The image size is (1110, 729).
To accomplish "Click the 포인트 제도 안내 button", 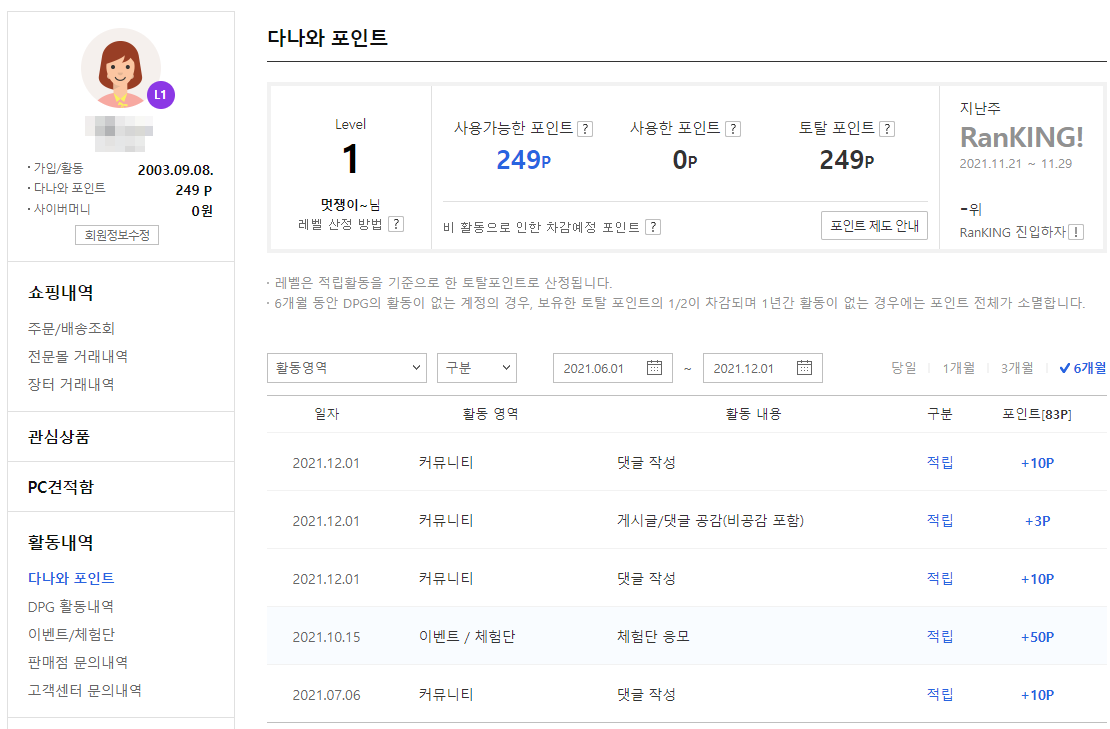I will pos(874,226).
